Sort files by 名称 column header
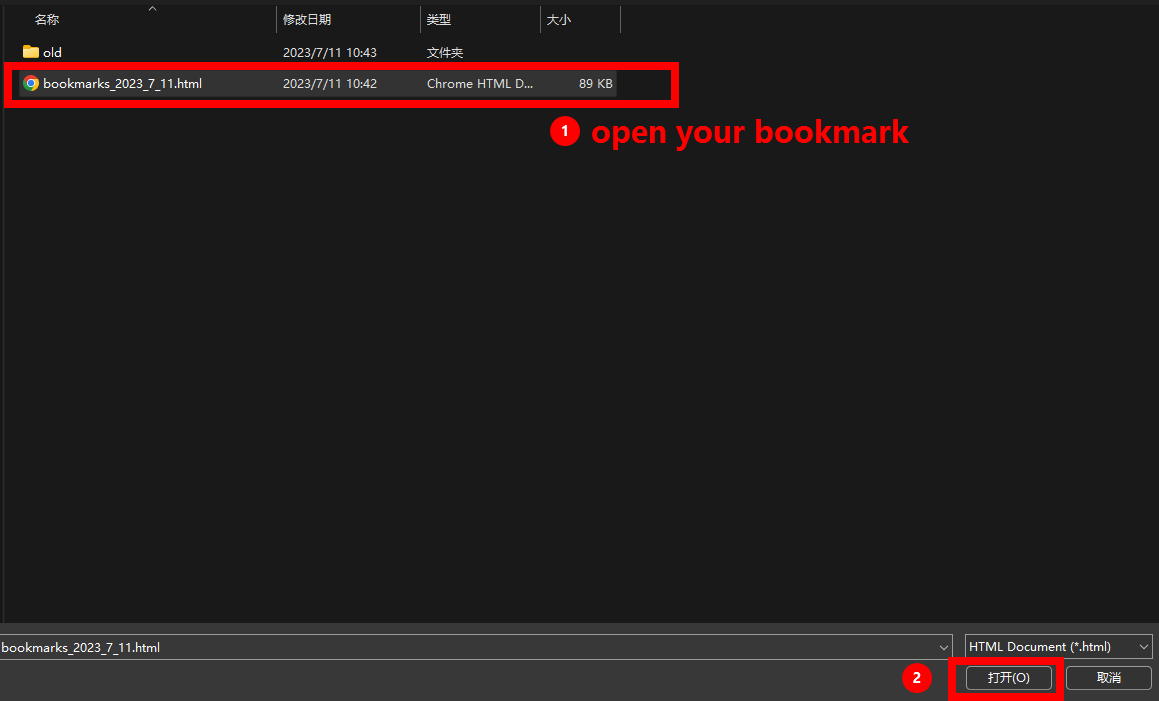 47,20
